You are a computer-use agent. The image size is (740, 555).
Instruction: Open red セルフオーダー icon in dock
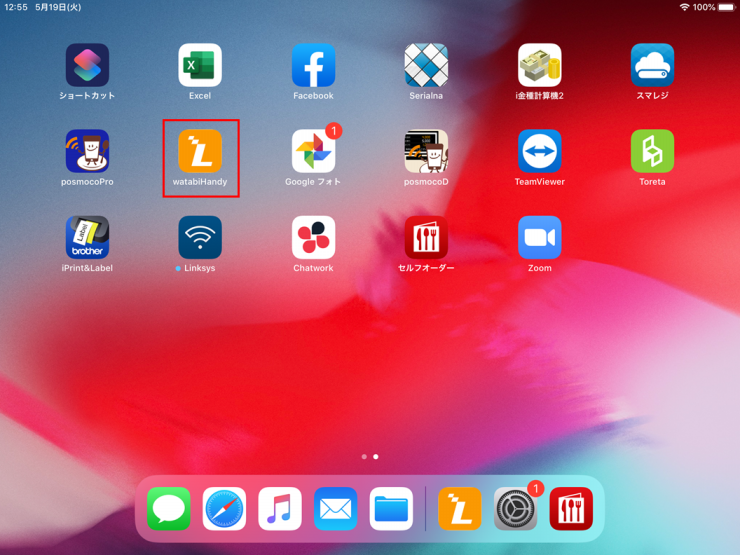tap(571, 509)
